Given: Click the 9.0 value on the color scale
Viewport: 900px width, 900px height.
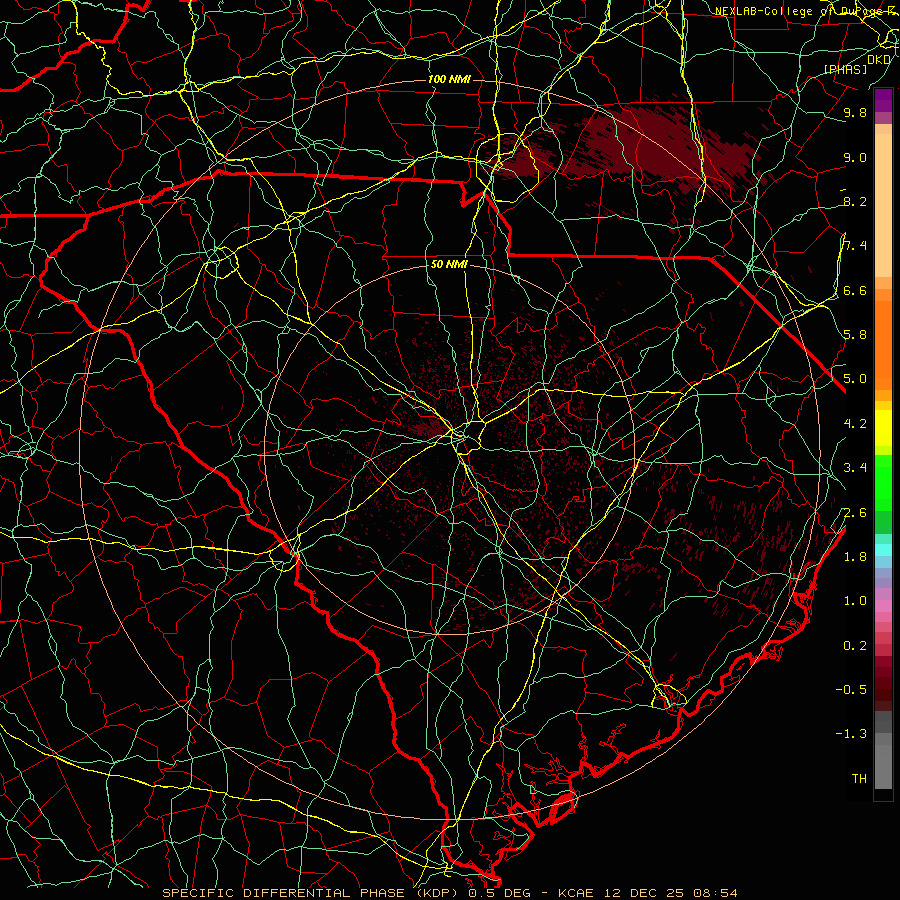Looking at the screenshot, I should [855, 157].
